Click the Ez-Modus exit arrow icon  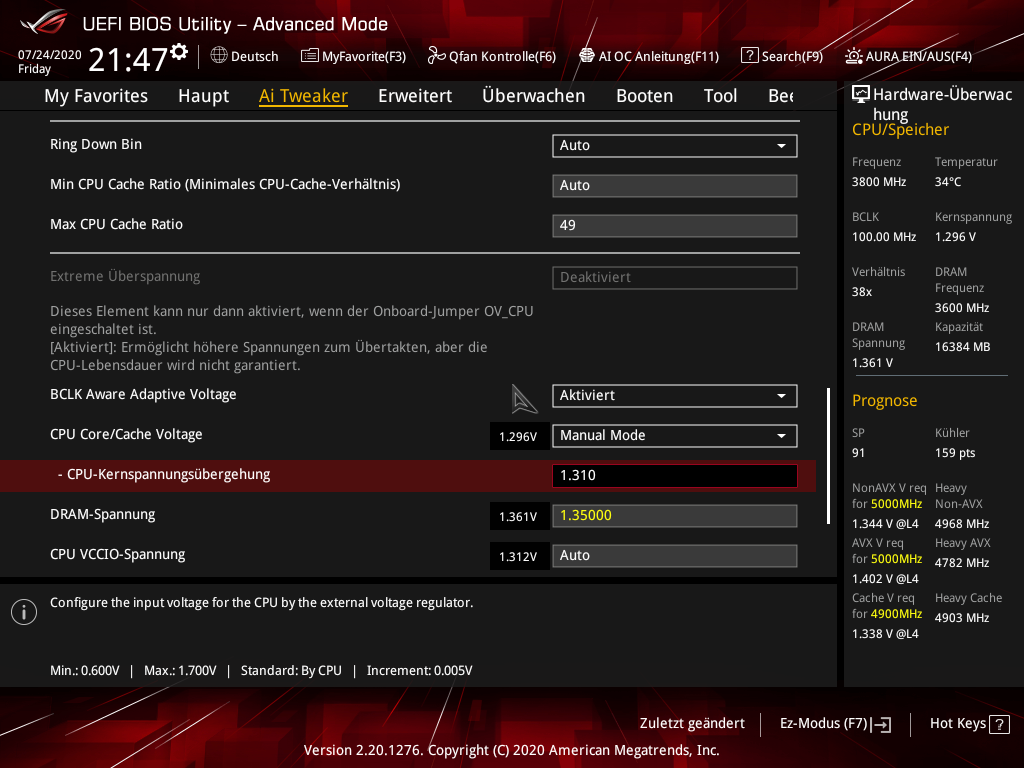[x=882, y=724]
